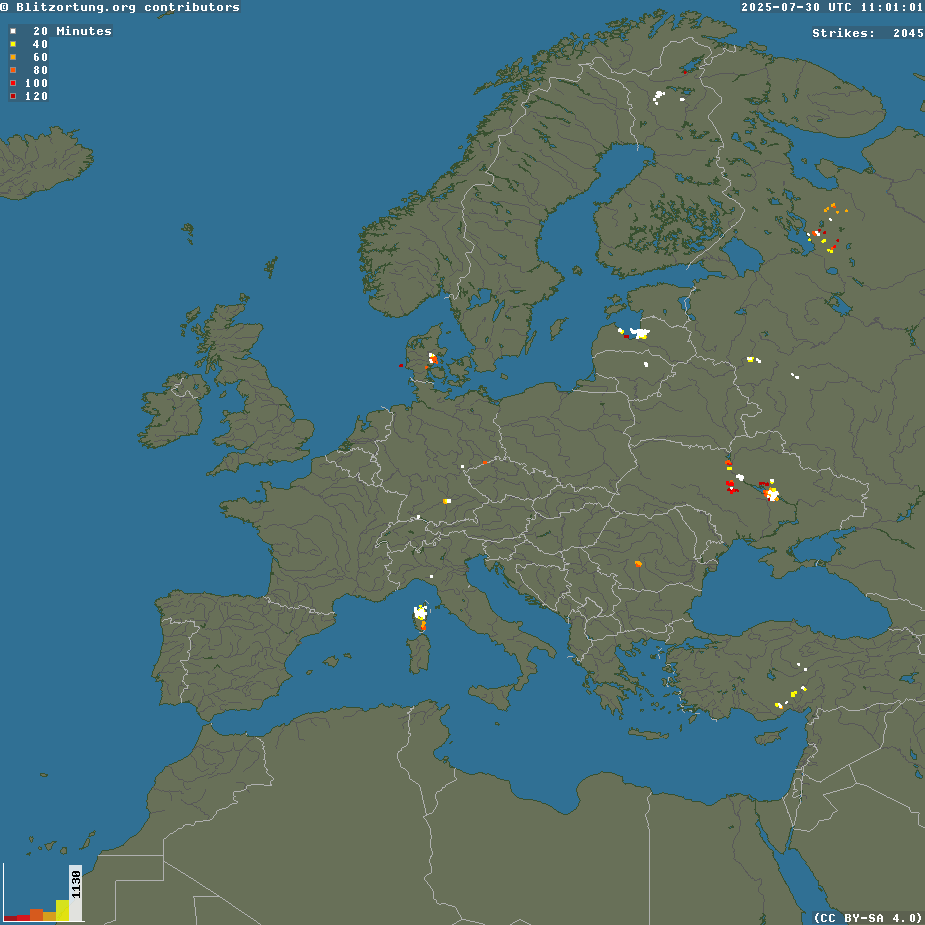This screenshot has width=925, height=925.
Task: Click the white strike dot in northern Italy
Action: [x=431, y=576]
